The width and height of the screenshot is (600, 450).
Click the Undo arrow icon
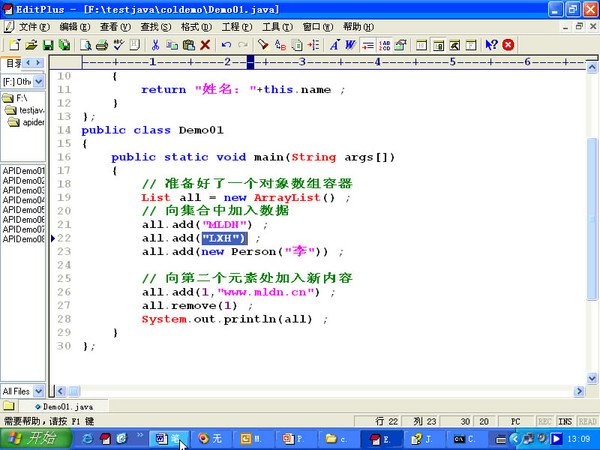pyautogui.click(x=227, y=45)
